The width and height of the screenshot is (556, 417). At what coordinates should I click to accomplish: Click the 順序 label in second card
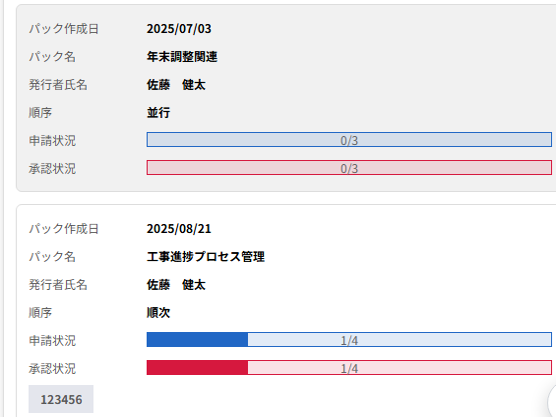(40, 313)
